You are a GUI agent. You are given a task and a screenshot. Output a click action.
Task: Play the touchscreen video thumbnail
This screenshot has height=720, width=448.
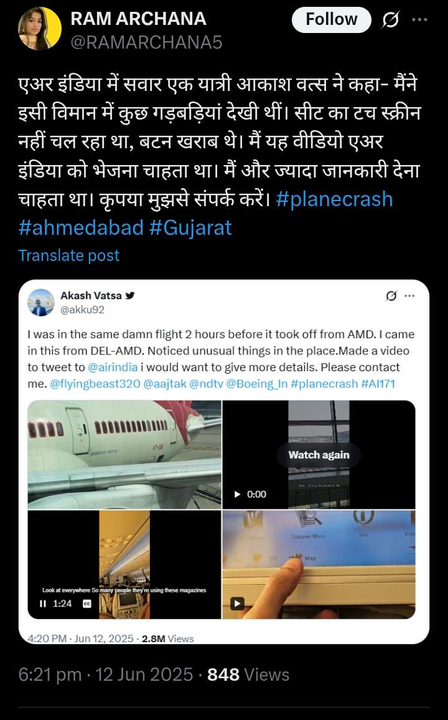[x=237, y=603]
